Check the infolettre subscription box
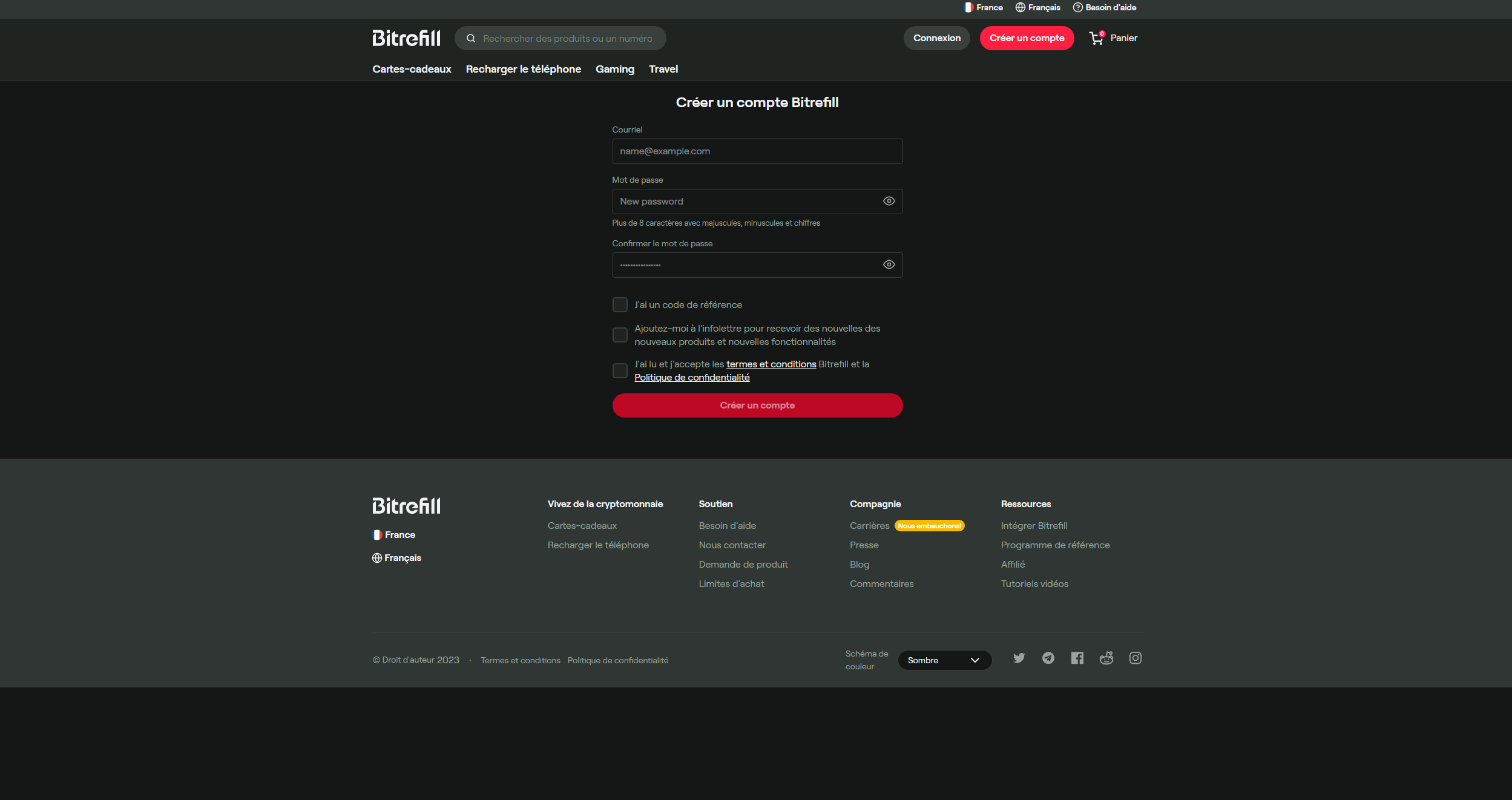The image size is (1512, 800). (620, 335)
